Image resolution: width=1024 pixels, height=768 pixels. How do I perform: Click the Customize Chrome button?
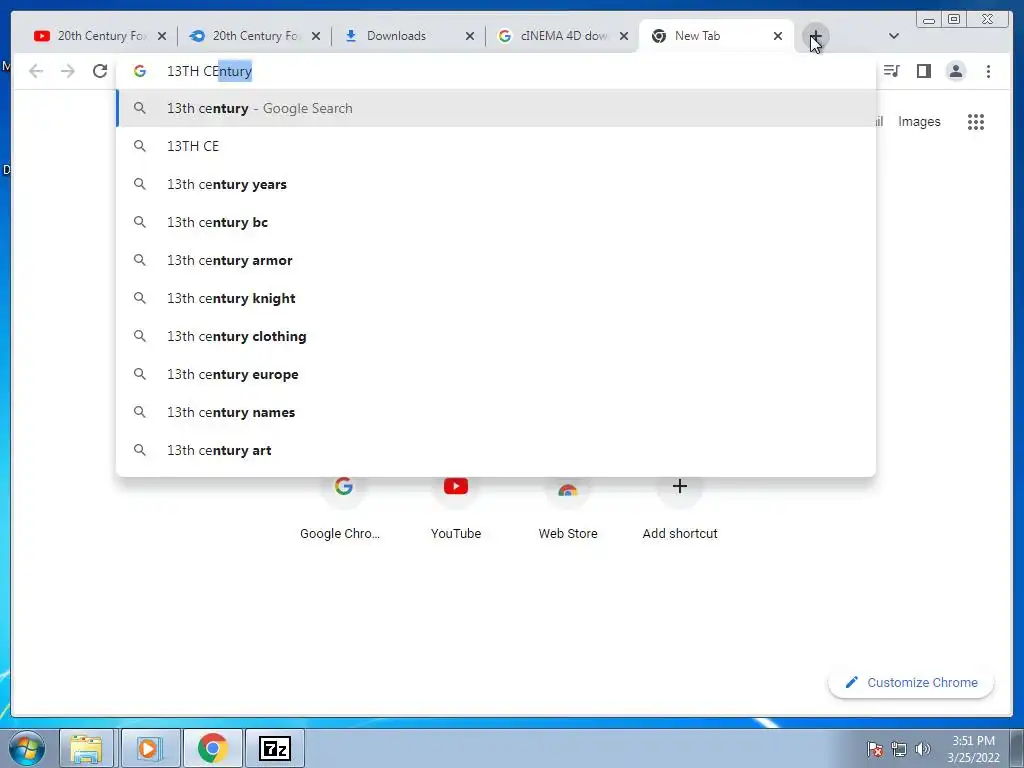pos(911,682)
